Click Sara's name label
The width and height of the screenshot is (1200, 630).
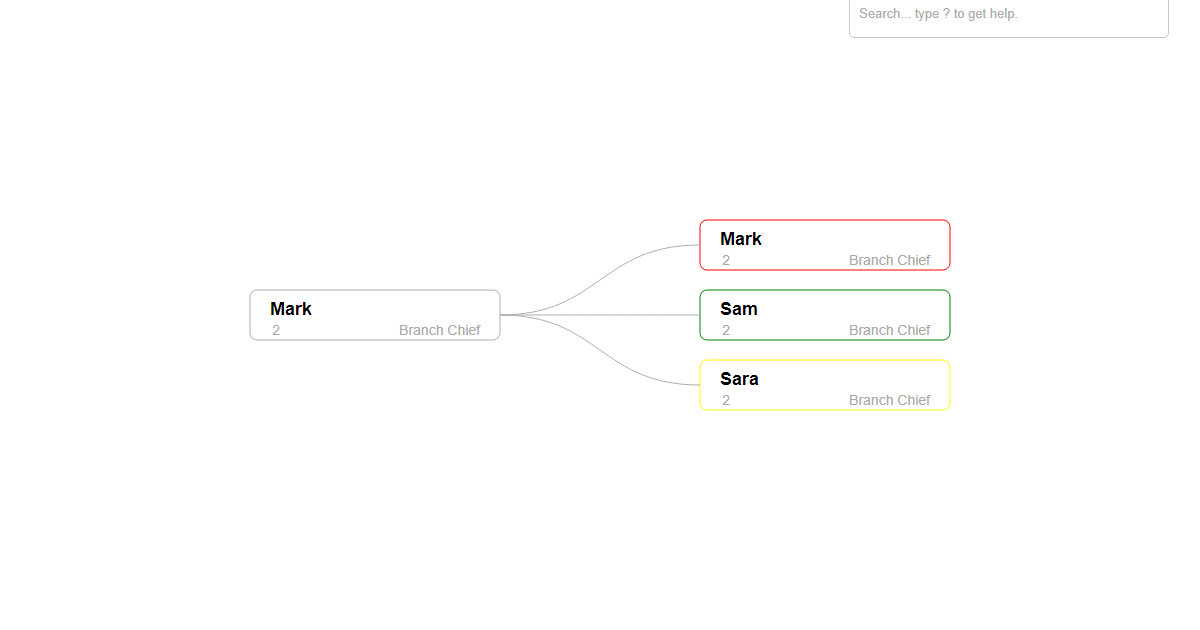pos(739,379)
